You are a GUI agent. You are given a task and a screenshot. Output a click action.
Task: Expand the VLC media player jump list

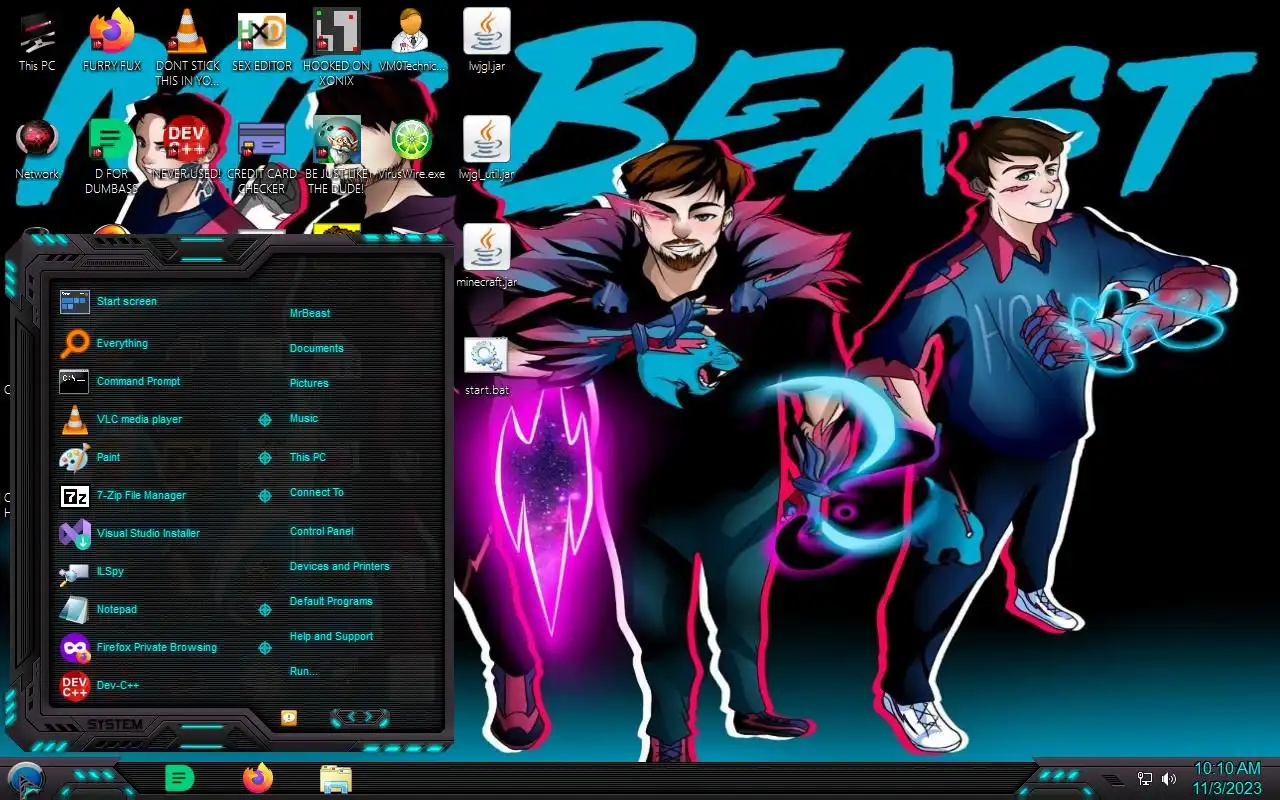click(265, 420)
